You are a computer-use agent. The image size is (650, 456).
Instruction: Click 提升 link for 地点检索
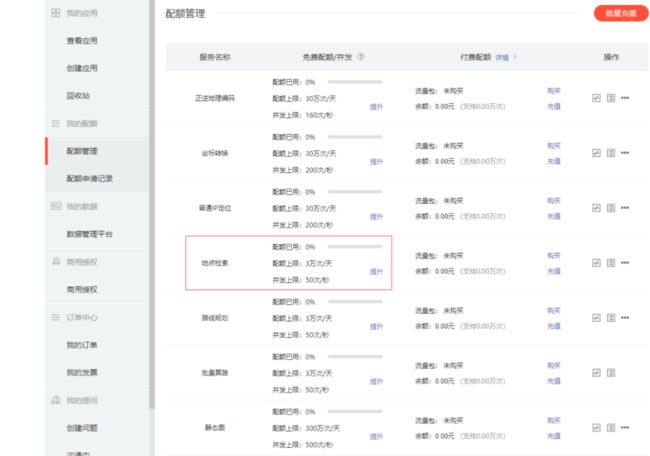[x=376, y=272]
